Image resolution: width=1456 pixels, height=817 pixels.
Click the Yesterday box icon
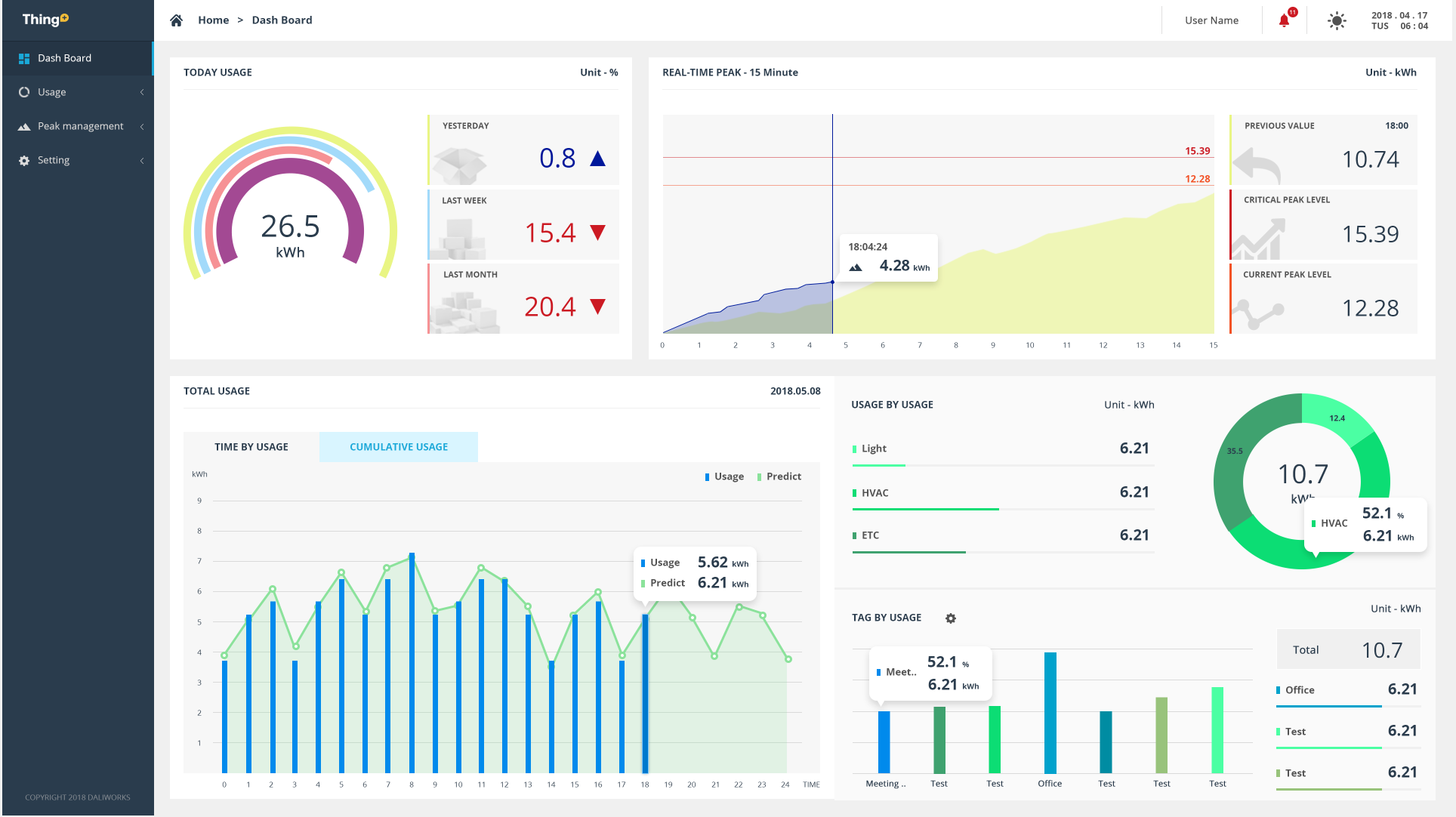click(460, 165)
